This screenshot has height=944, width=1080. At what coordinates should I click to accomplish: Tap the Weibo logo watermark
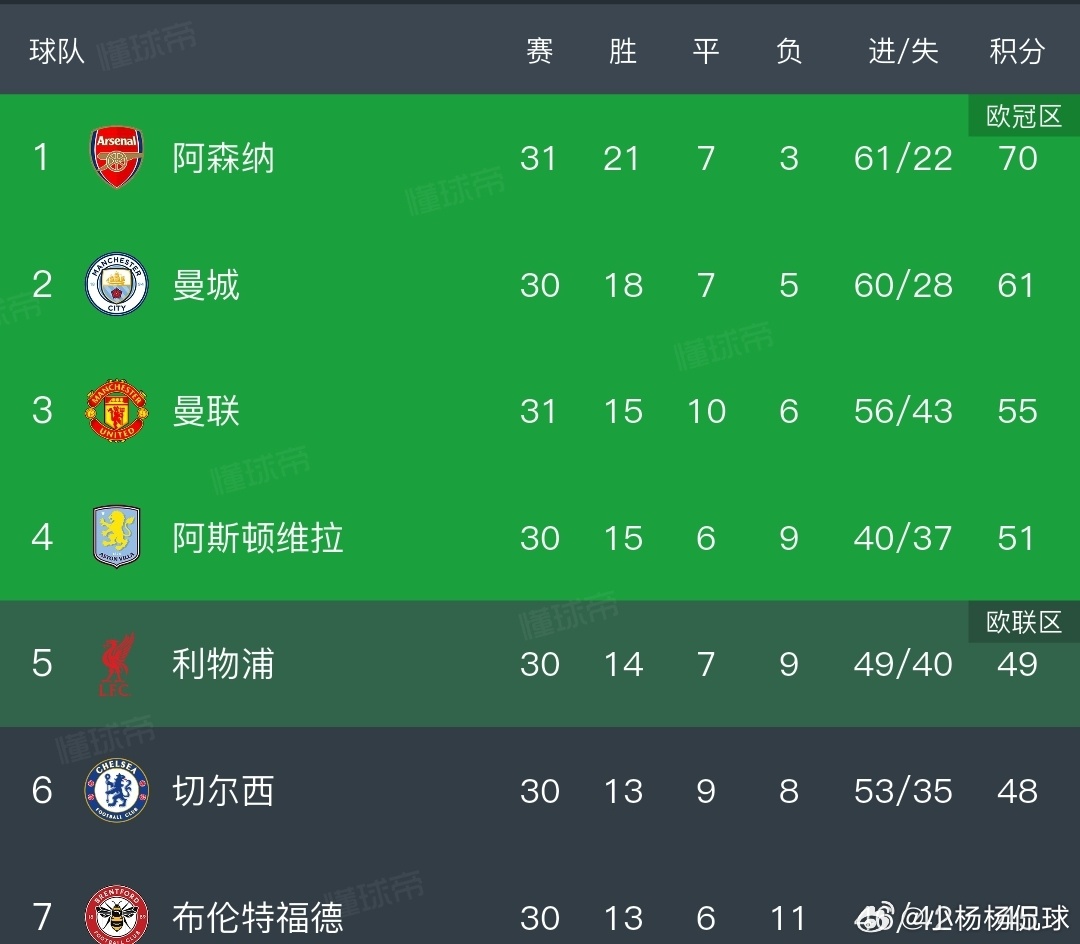point(874,916)
